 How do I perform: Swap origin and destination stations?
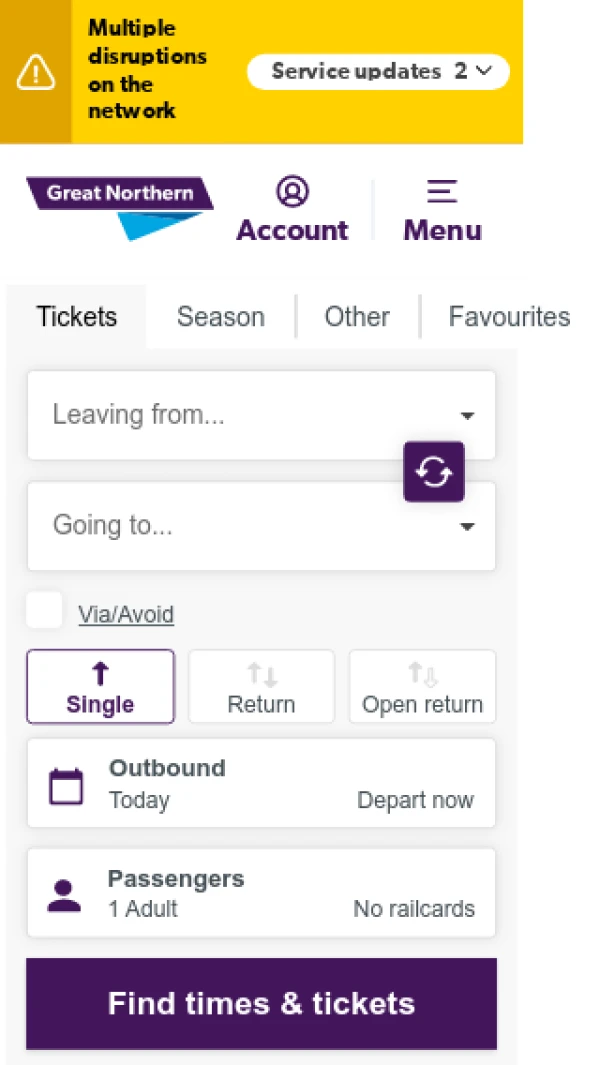[434, 472]
